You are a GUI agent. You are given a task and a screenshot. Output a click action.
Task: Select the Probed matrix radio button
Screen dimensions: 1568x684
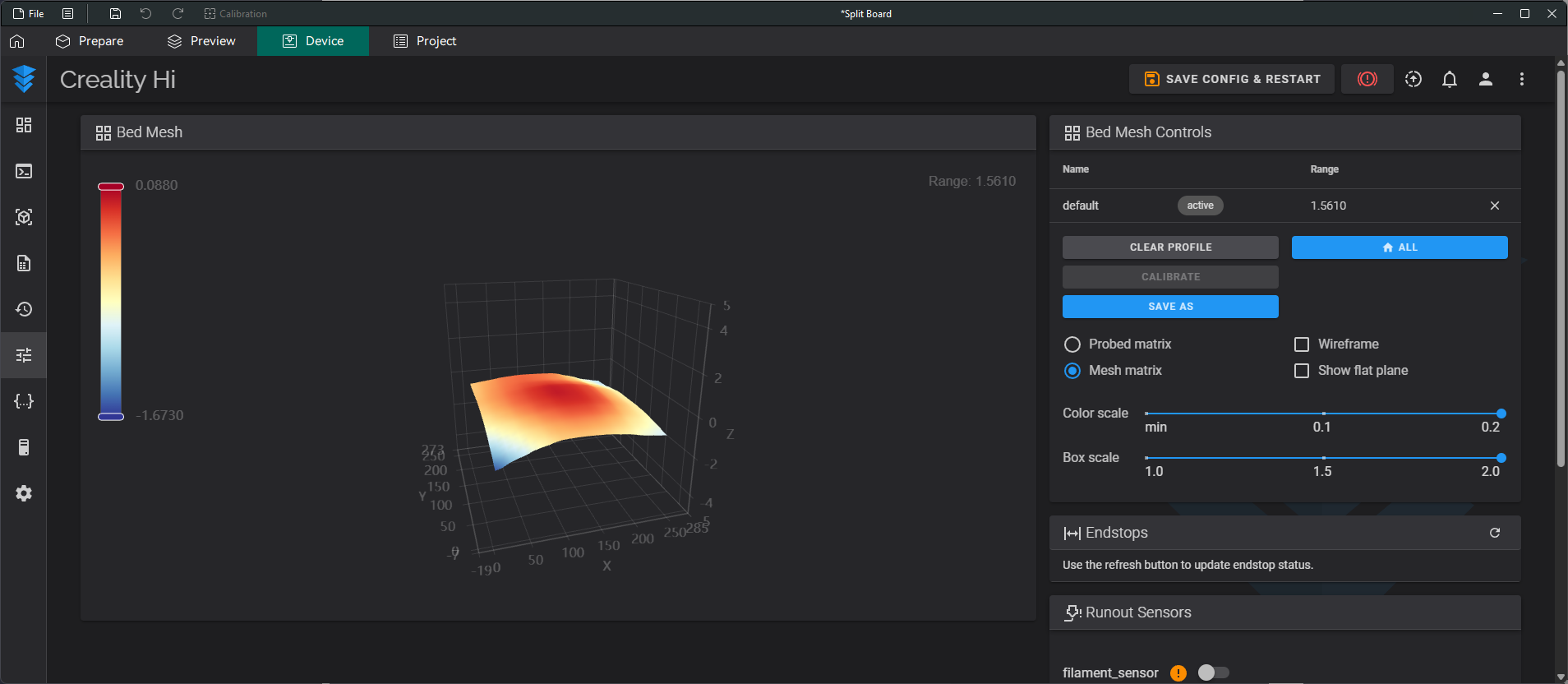coord(1072,344)
